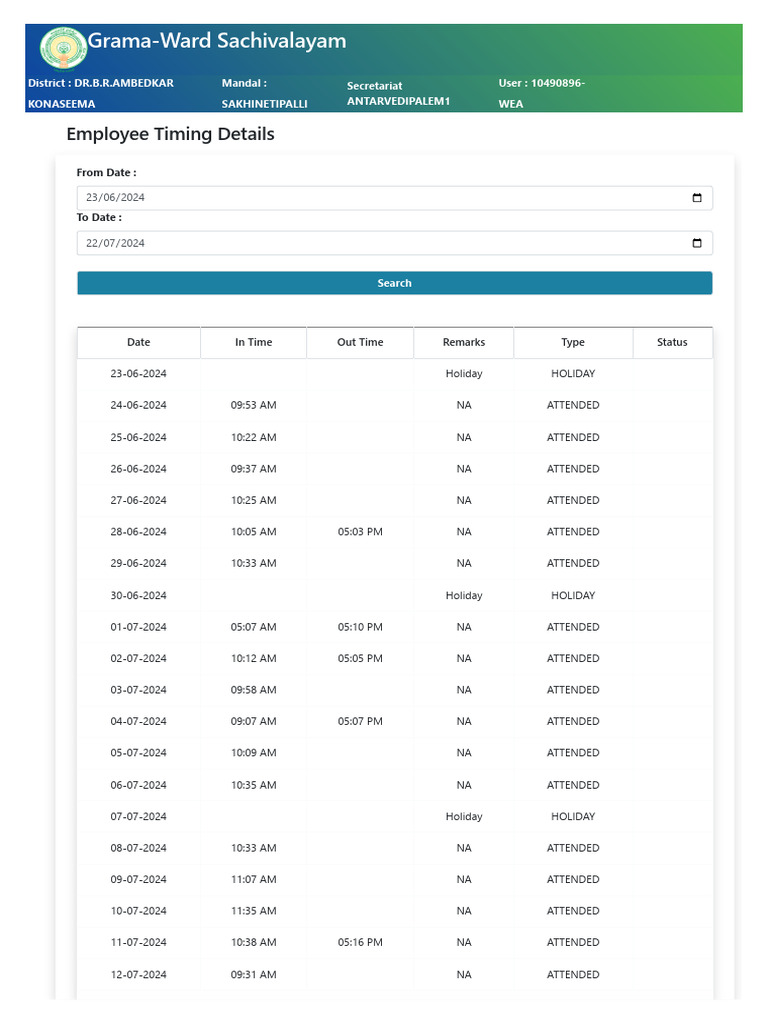Click the User 10490896- WEA header text
Screen dimensions: 768x1024
point(541,93)
